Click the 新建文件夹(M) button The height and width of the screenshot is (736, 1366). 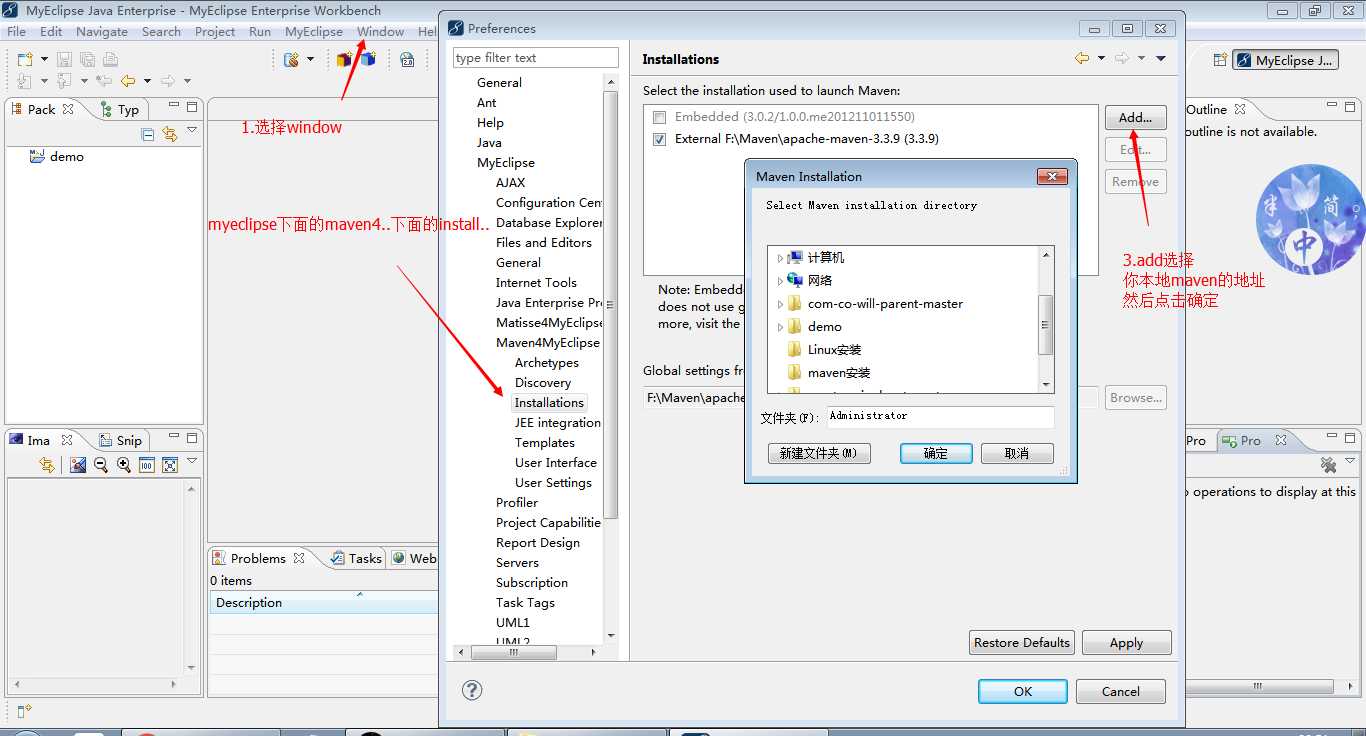pyautogui.click(x=819, y=453)
